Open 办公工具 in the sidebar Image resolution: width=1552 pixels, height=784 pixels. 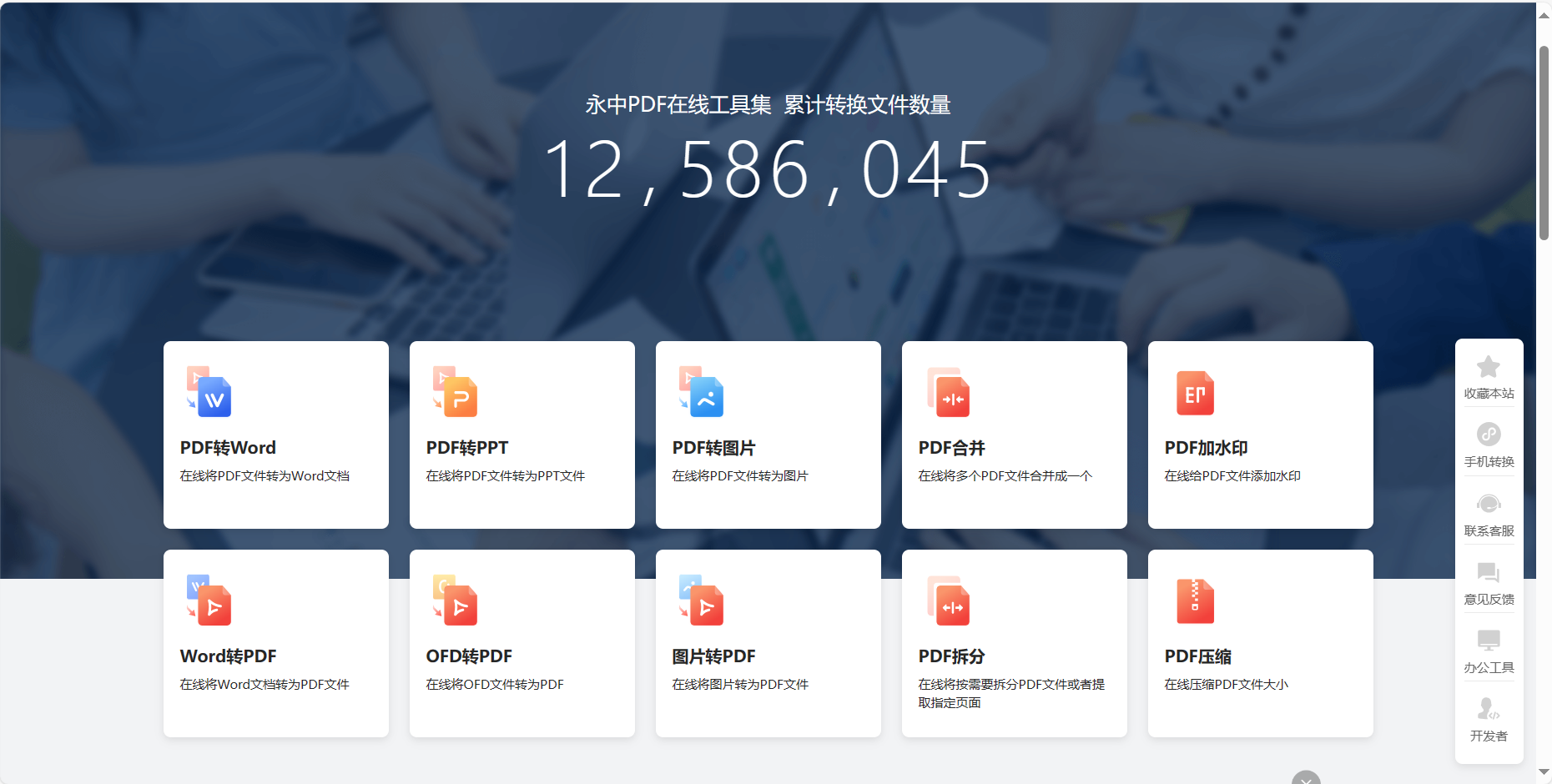point(1489,641)
